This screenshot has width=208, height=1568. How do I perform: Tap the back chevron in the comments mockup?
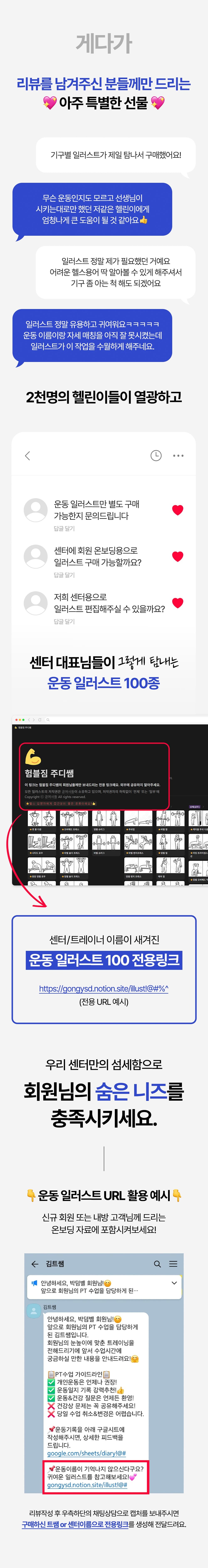pos(27,455)
